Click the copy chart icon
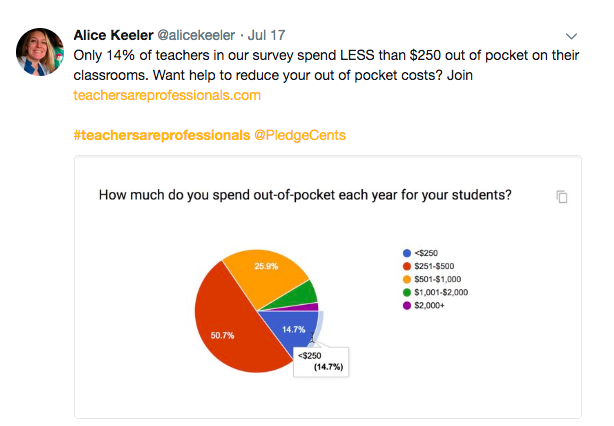 (x=562, y=197)
